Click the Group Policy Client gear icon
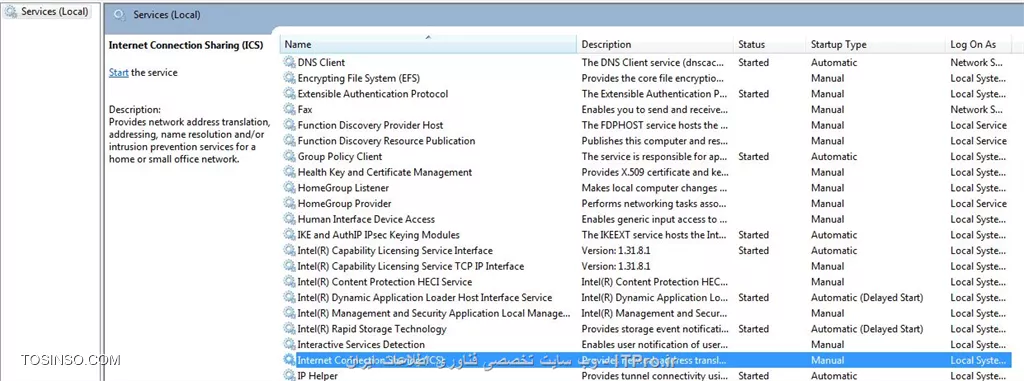 coord(289,157)
